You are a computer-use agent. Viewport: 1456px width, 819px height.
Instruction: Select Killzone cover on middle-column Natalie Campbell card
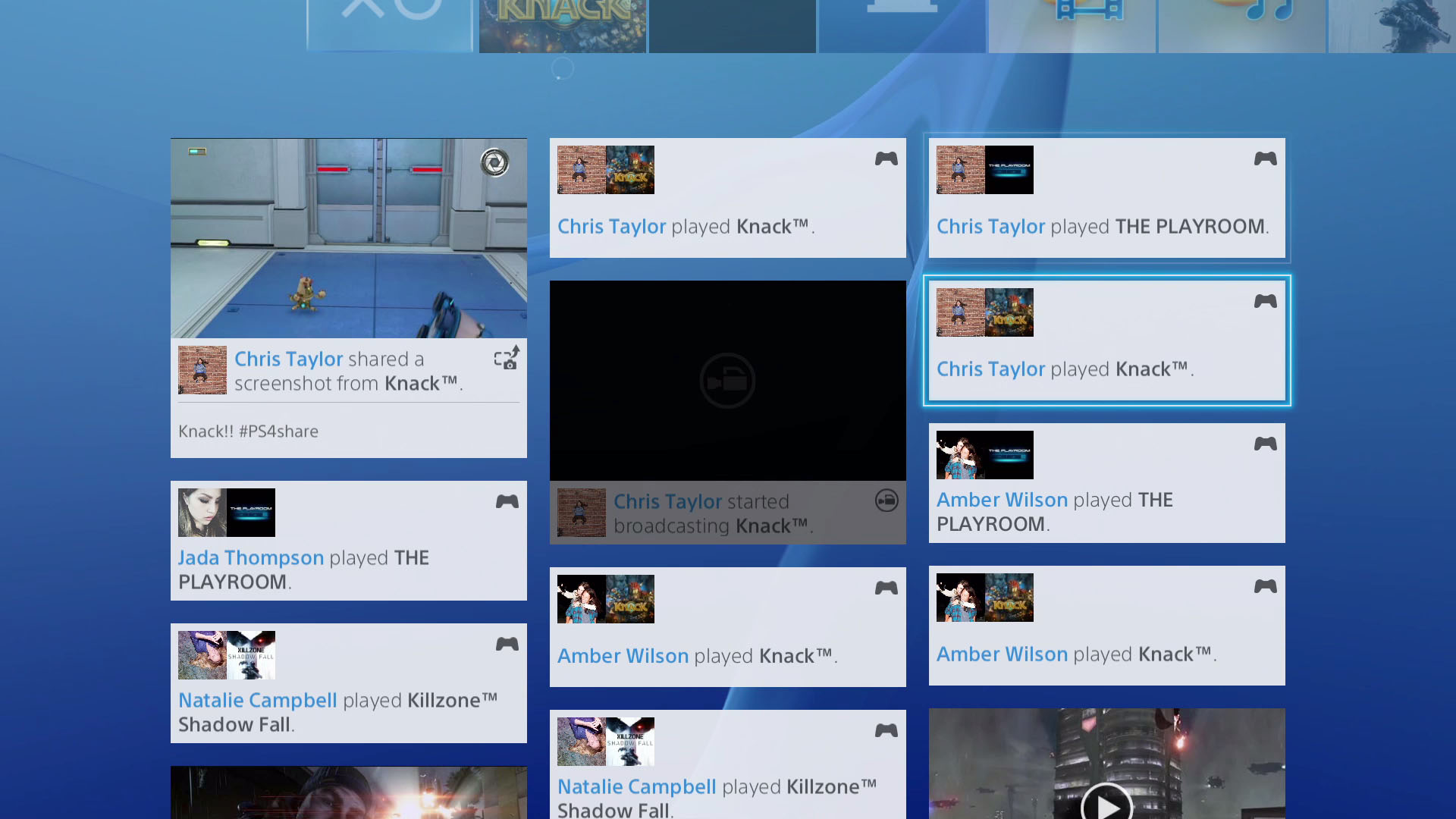[630, 742]
